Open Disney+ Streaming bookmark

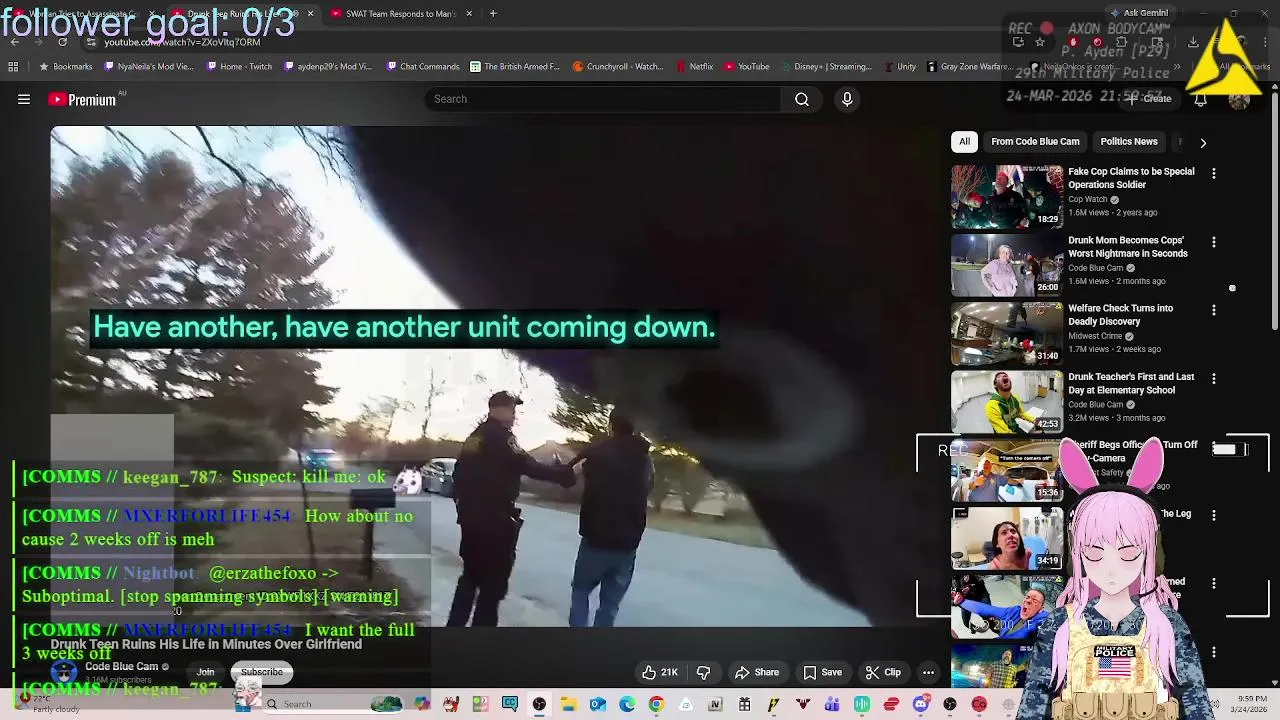tap(826, 67)
